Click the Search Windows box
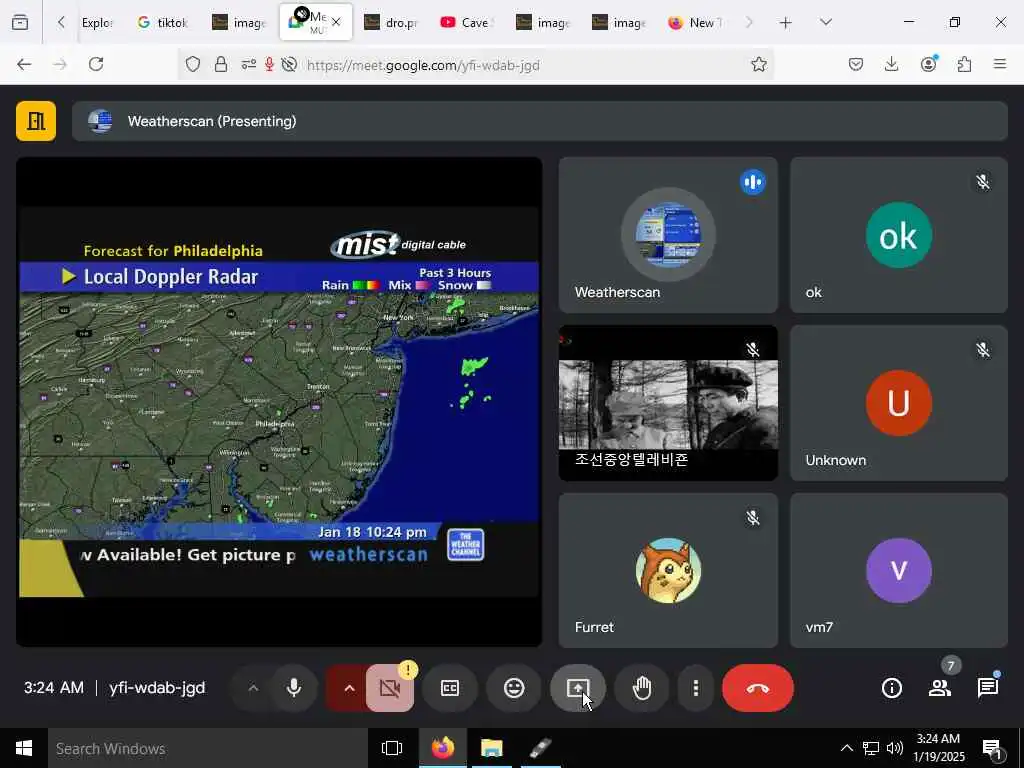 pyautogui.click(x=208, y=748)
